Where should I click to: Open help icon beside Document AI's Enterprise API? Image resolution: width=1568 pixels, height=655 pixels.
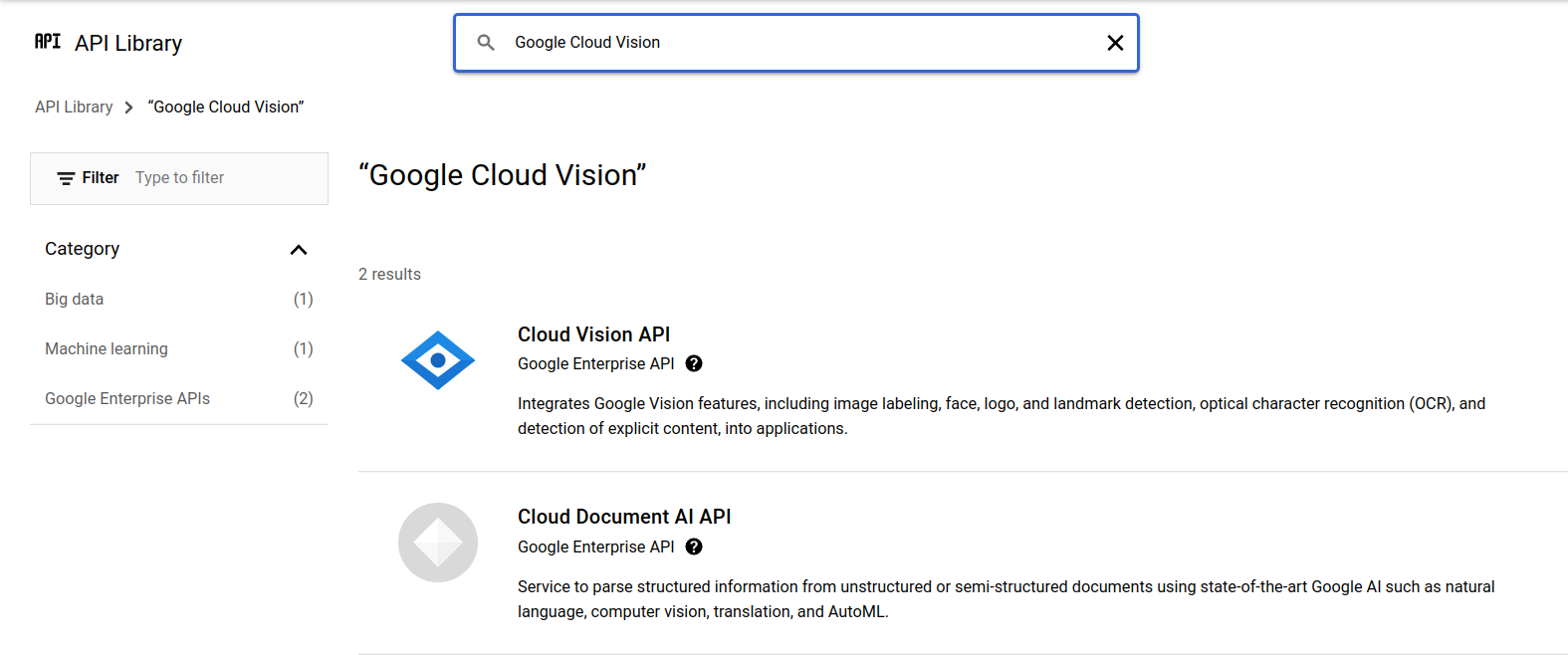click(694, 546)
